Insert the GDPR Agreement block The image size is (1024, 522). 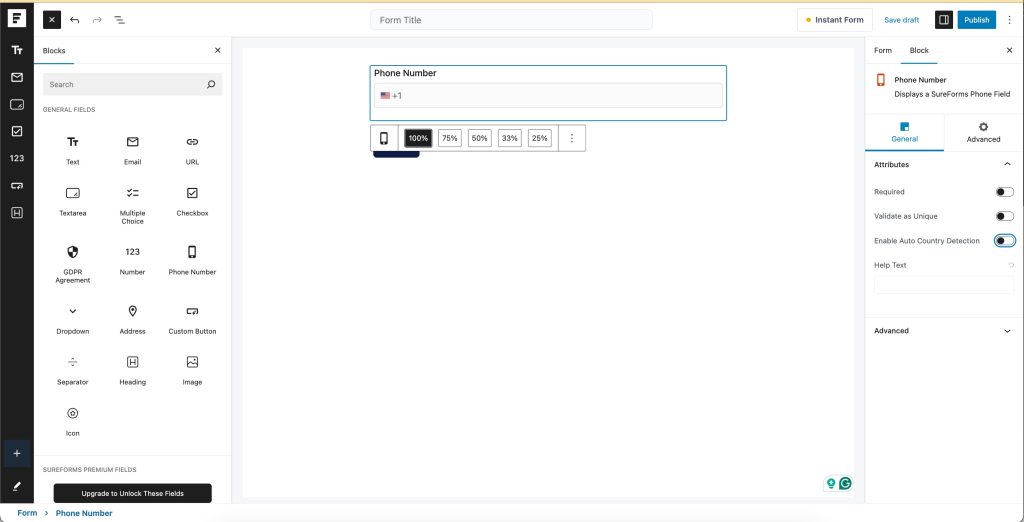pos(72,258)
